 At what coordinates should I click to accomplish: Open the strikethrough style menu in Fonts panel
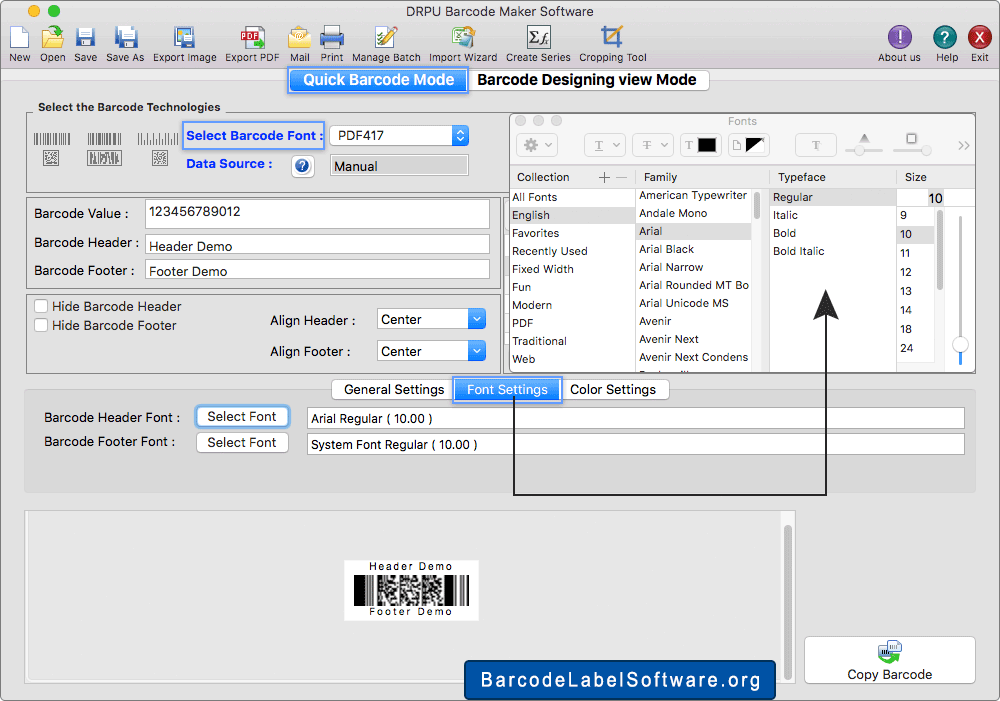[653, 145]
